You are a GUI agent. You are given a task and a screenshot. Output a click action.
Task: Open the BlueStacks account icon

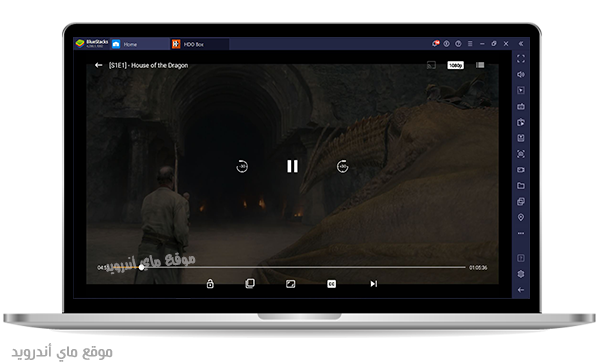pos(447,44)
